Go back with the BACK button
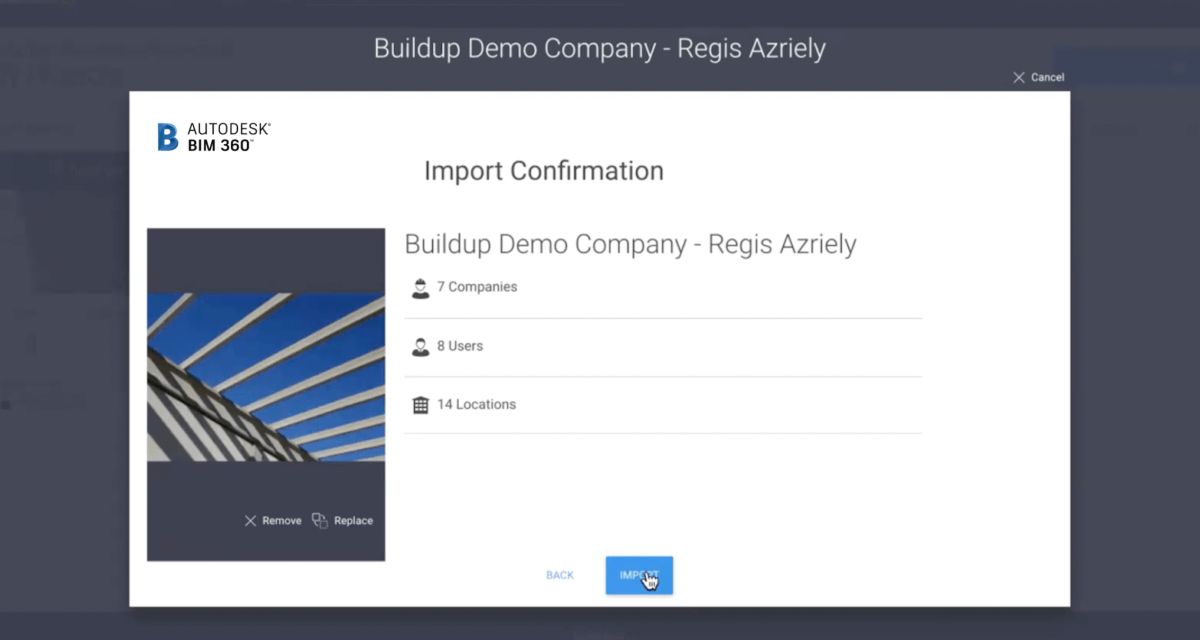 click(x=560, y=575)
